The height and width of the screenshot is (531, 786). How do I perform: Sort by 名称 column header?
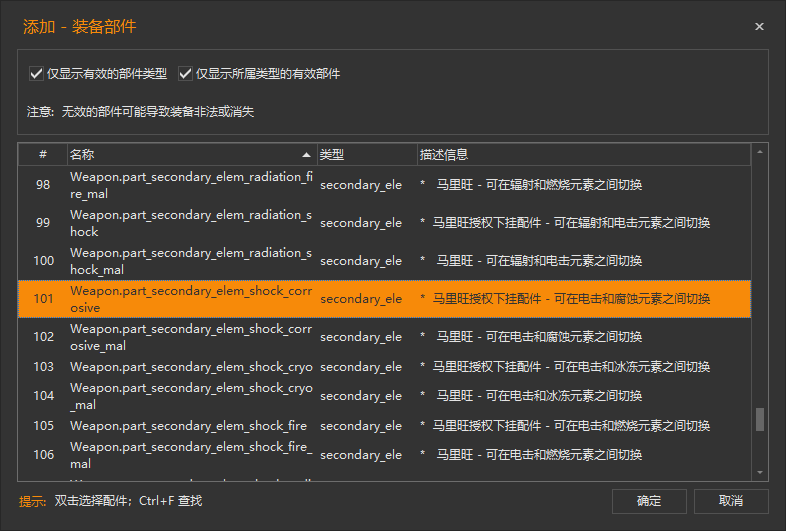190,155
